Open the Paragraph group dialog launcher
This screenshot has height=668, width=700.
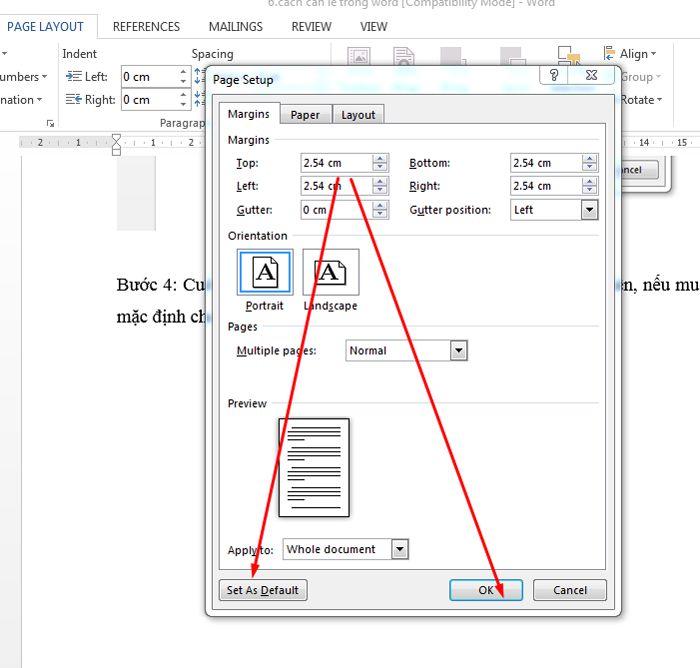click(50, 123)
